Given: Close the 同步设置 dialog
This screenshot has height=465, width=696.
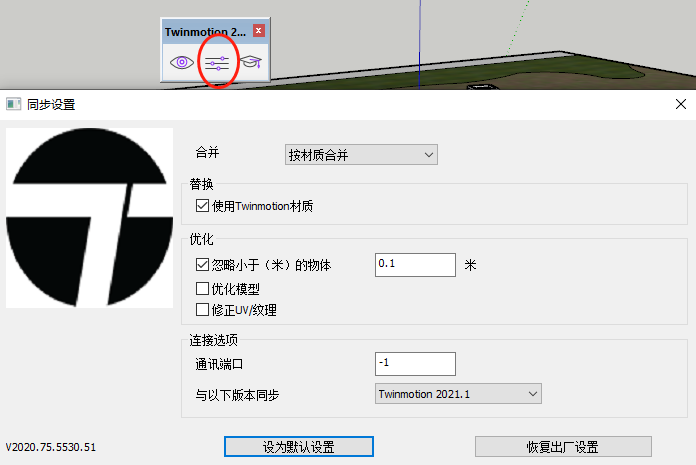Looking at the screenshot, I should (680, 104).
